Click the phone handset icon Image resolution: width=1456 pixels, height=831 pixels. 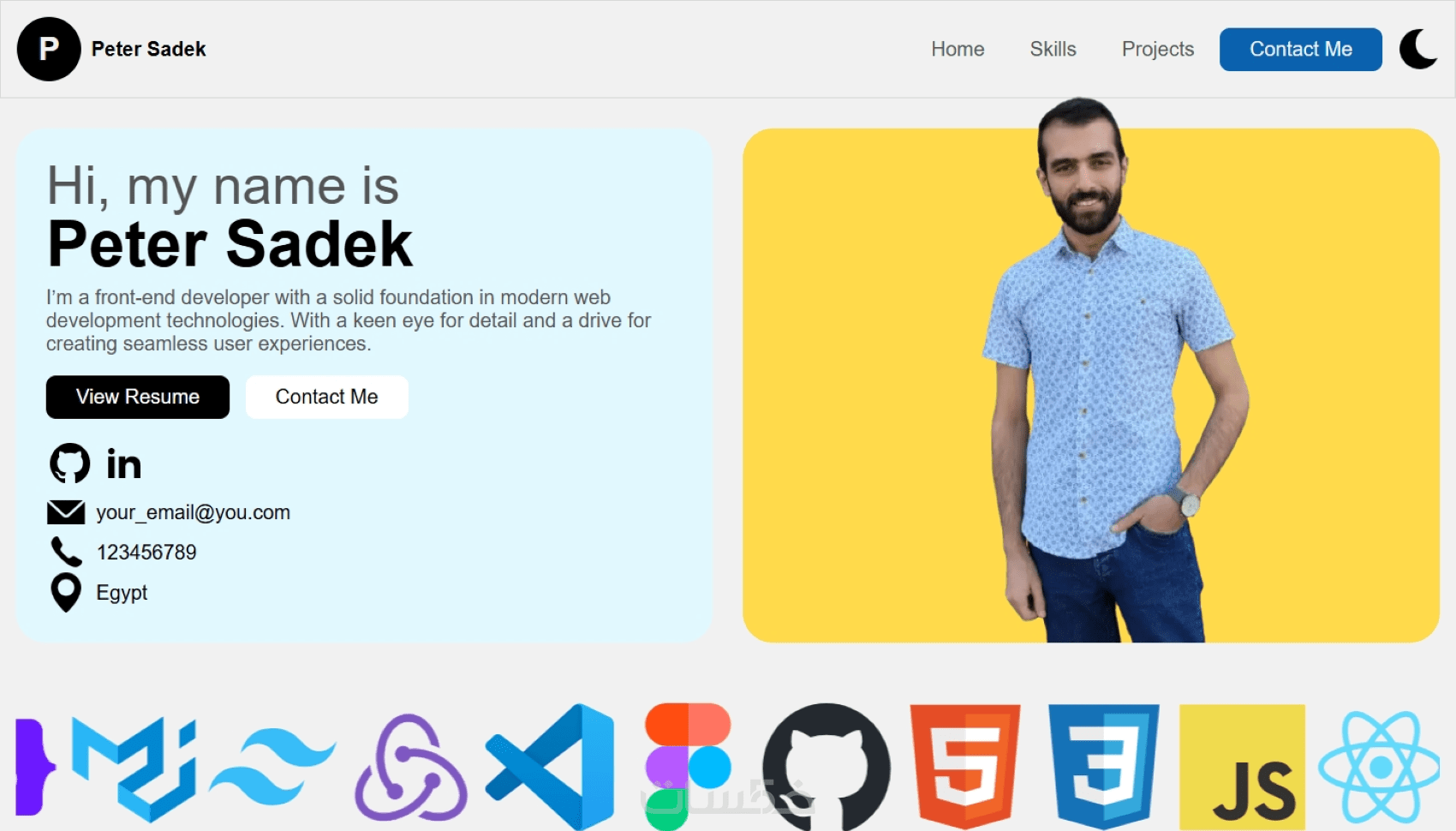(66, 552)
